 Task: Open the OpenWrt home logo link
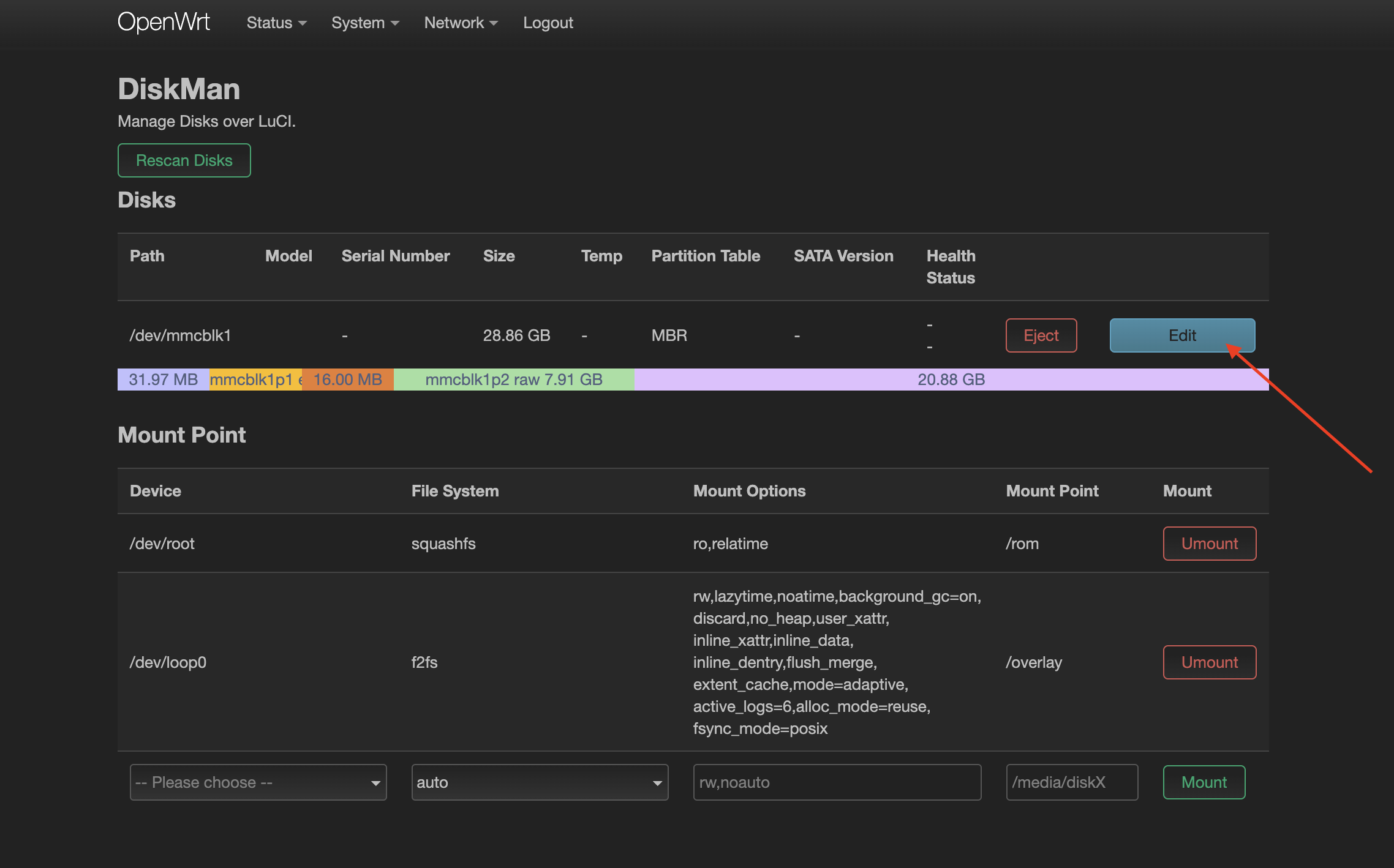[164, 23]
